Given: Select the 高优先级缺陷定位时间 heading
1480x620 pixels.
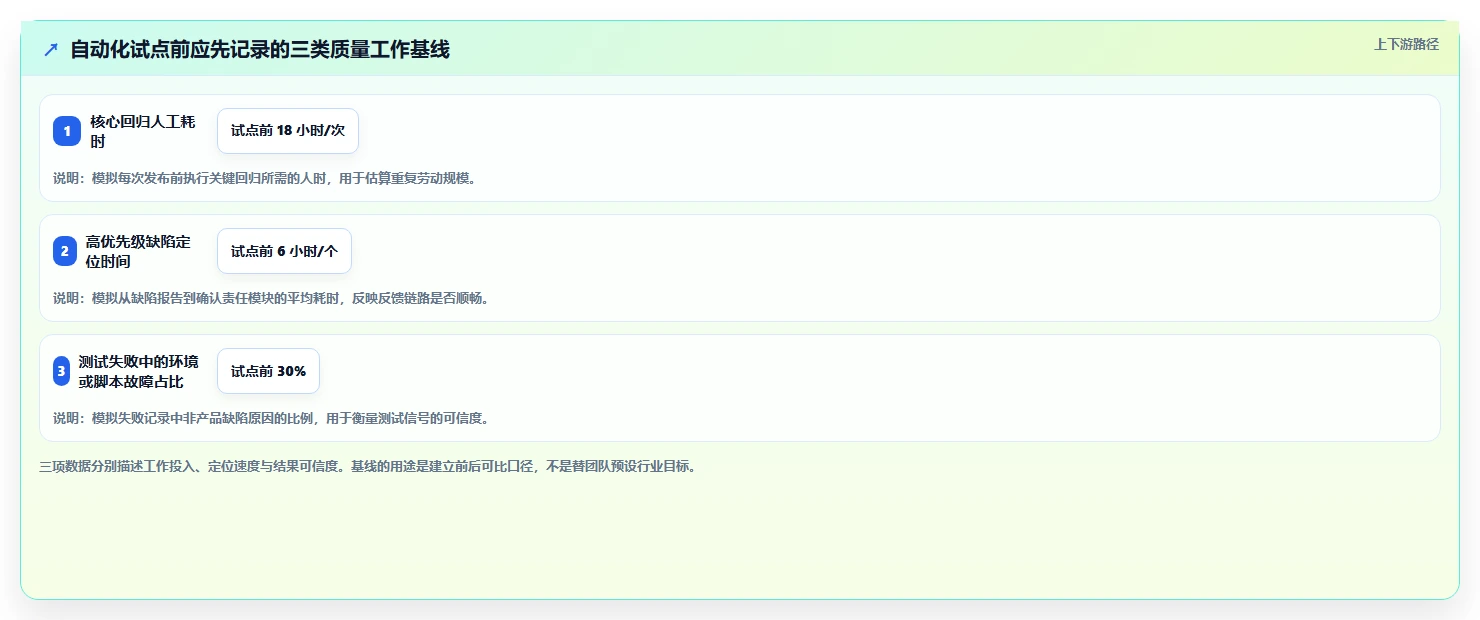Looking at the screenshot, I should click(138, 251).
